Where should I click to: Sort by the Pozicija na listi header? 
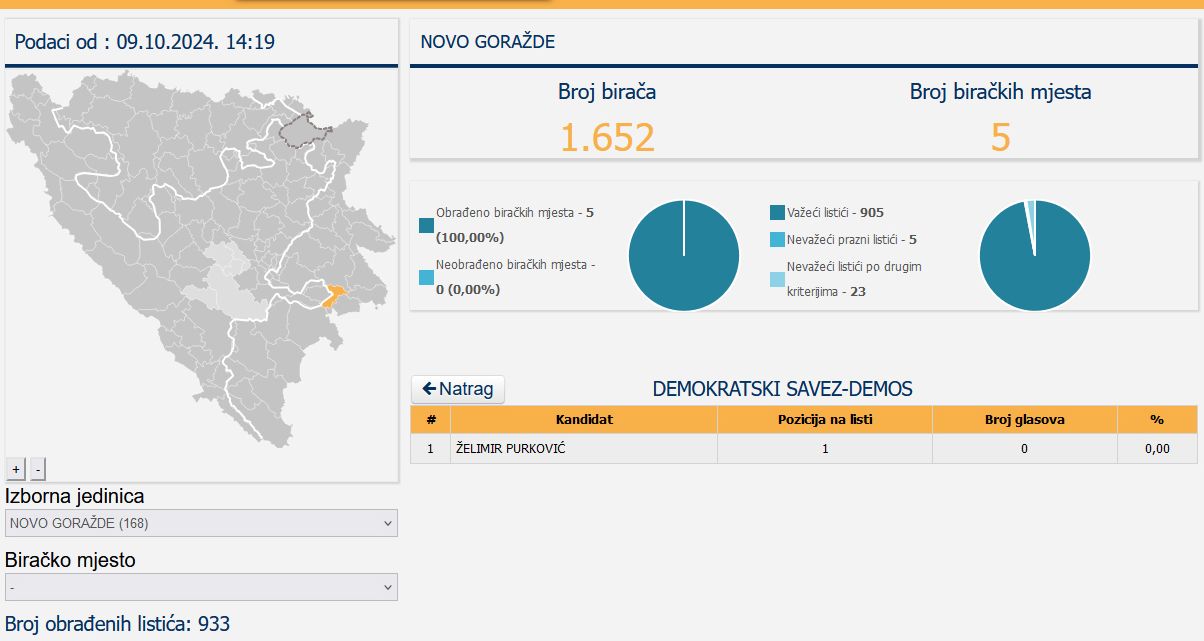824,420
